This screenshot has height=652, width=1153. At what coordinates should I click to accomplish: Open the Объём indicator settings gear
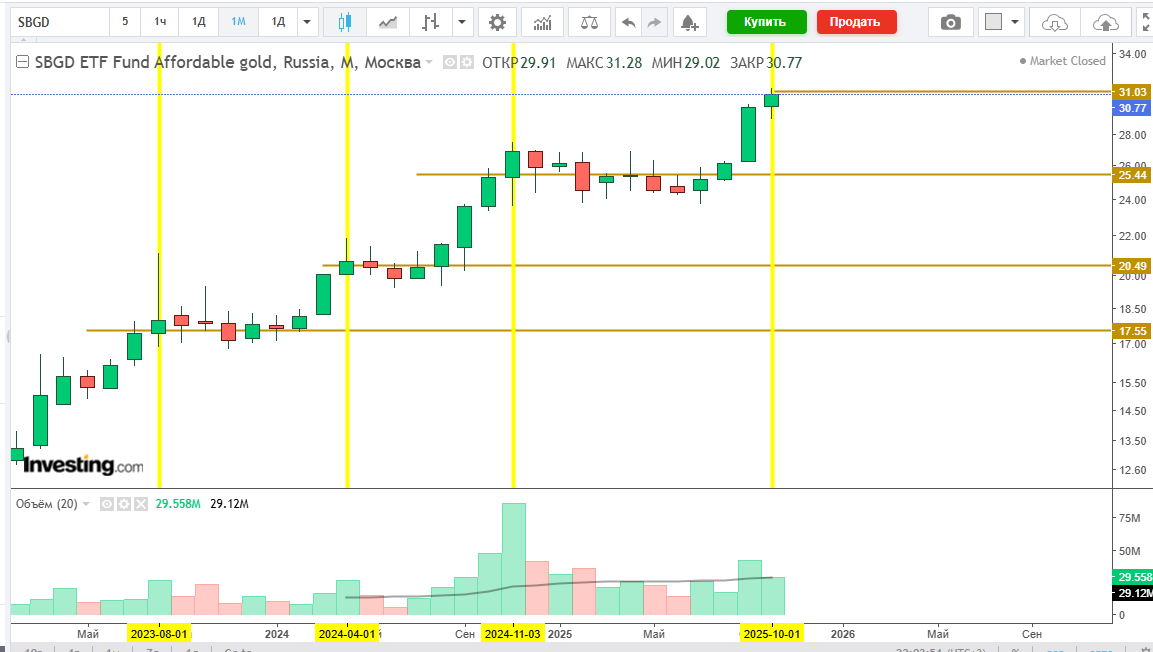(124, 504)
